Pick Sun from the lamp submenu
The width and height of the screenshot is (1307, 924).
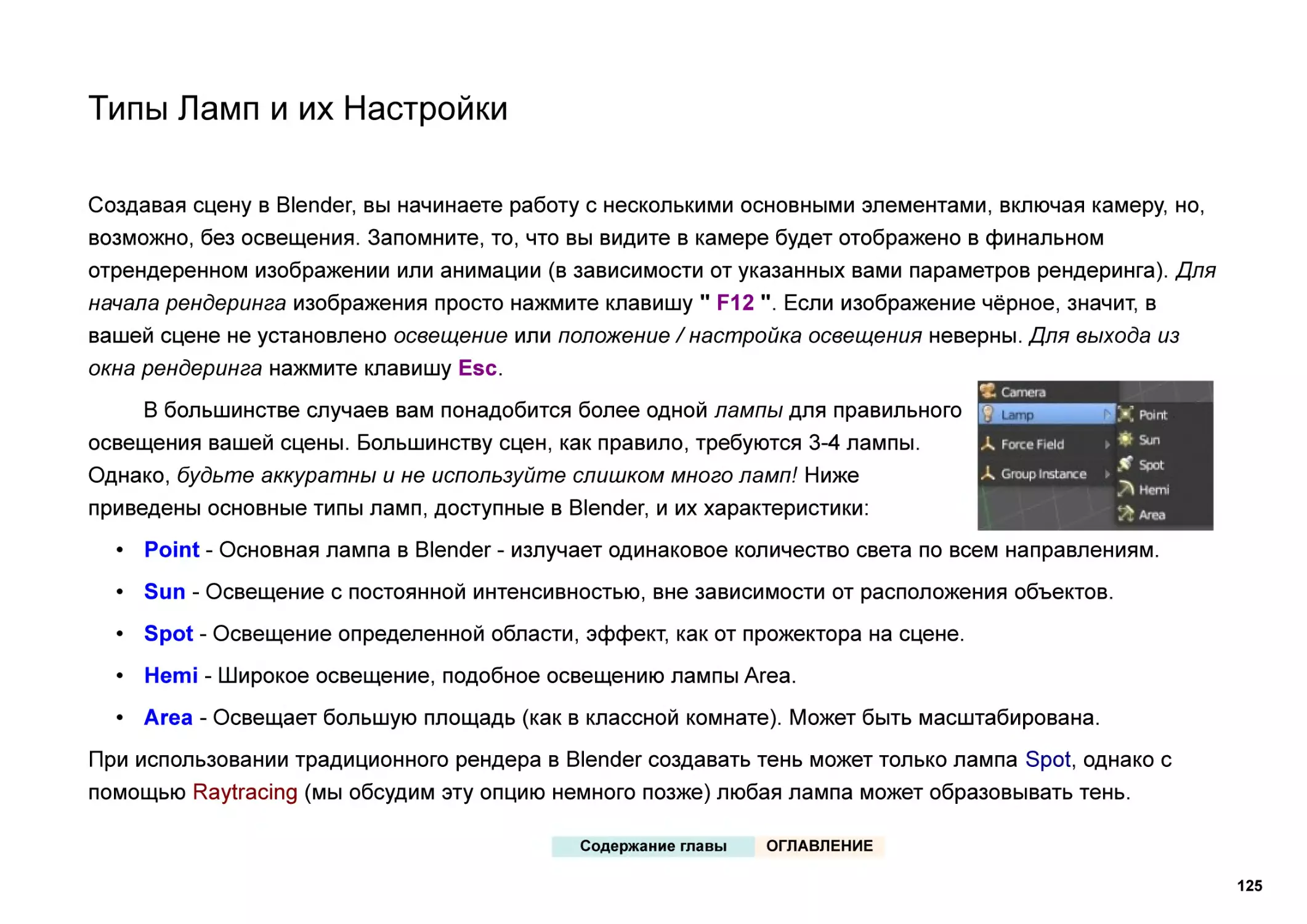tap(1165, 440)
